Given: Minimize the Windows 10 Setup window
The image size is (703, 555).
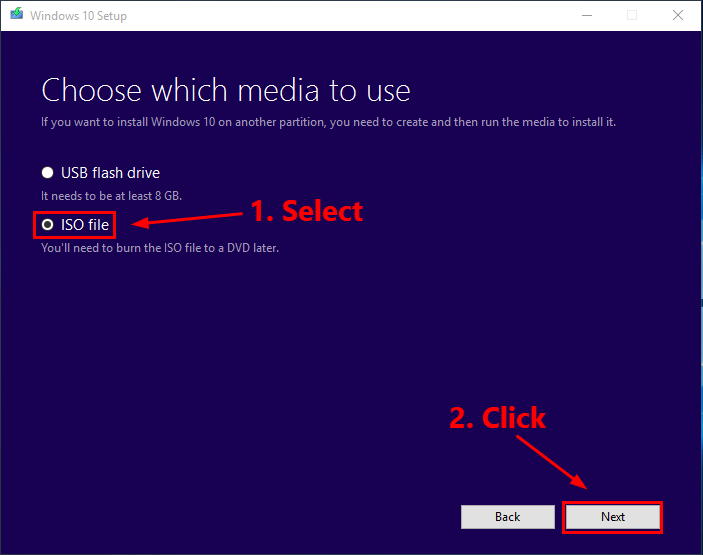Looking at the screenshot, I should click(x=587, y=16).
